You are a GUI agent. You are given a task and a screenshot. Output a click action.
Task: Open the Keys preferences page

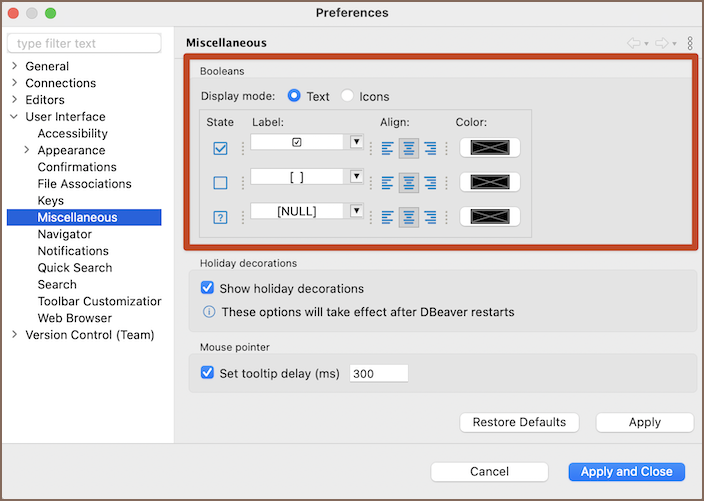click(51, 200)
